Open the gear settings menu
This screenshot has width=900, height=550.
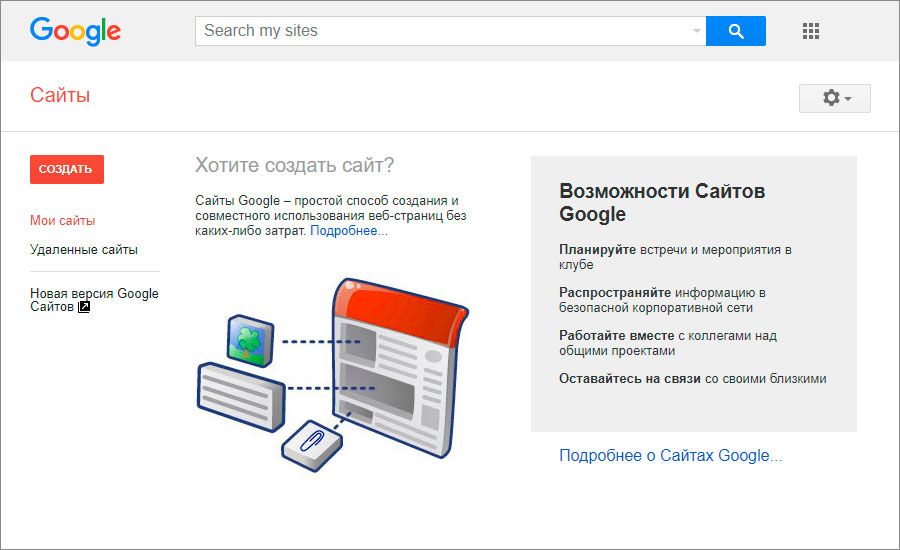coord(835,98)
